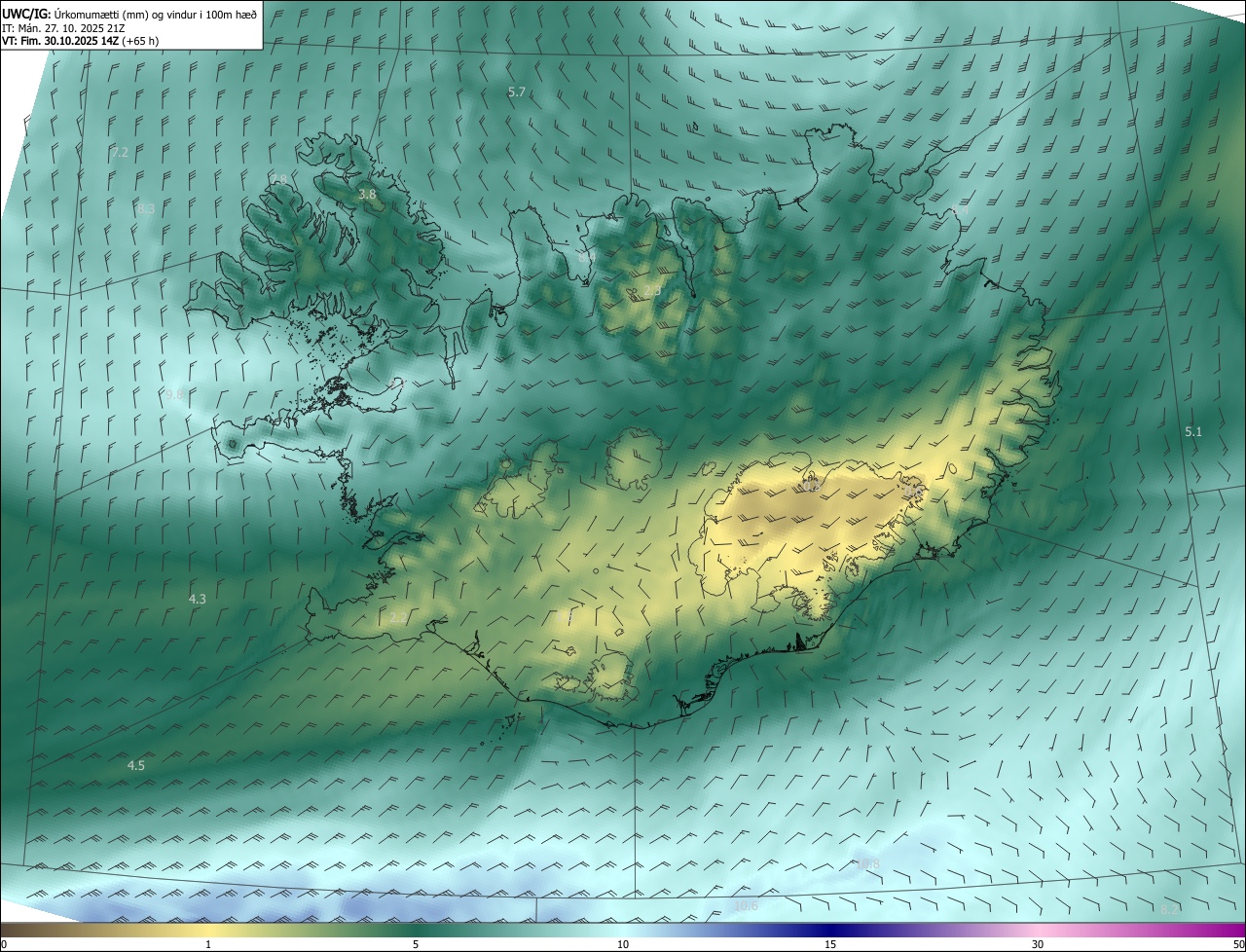
Task: Click the 8.3 value label on the map
Action: point(146,208)
